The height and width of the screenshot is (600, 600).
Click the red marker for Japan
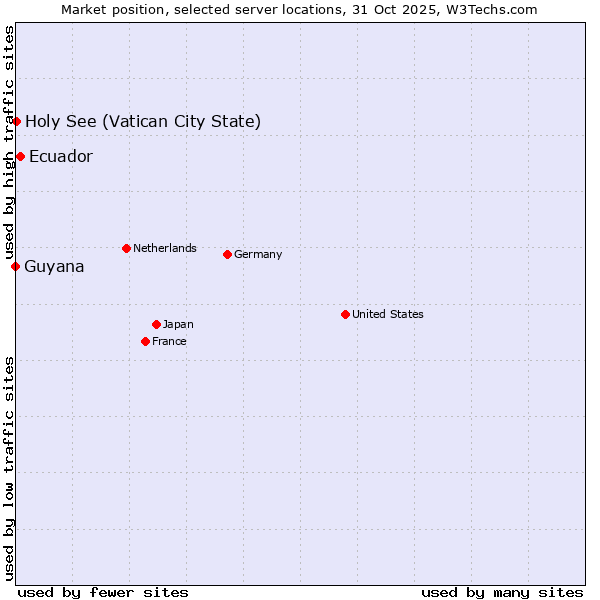pyautogui.click(x=156, y=324)
